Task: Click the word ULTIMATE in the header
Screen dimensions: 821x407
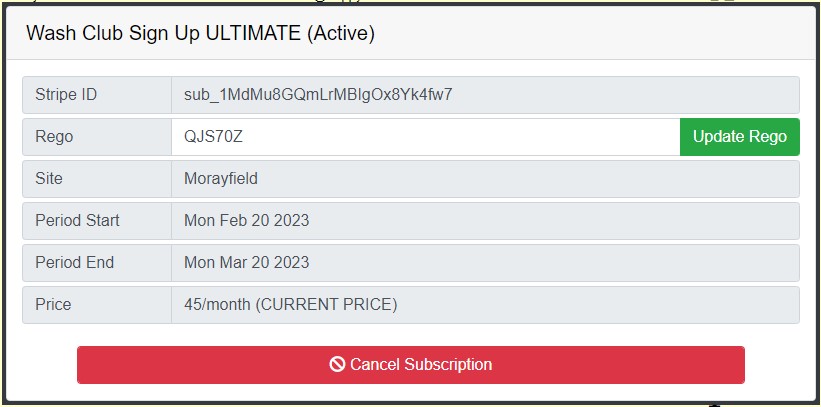Action: click(x=252, y=33)
